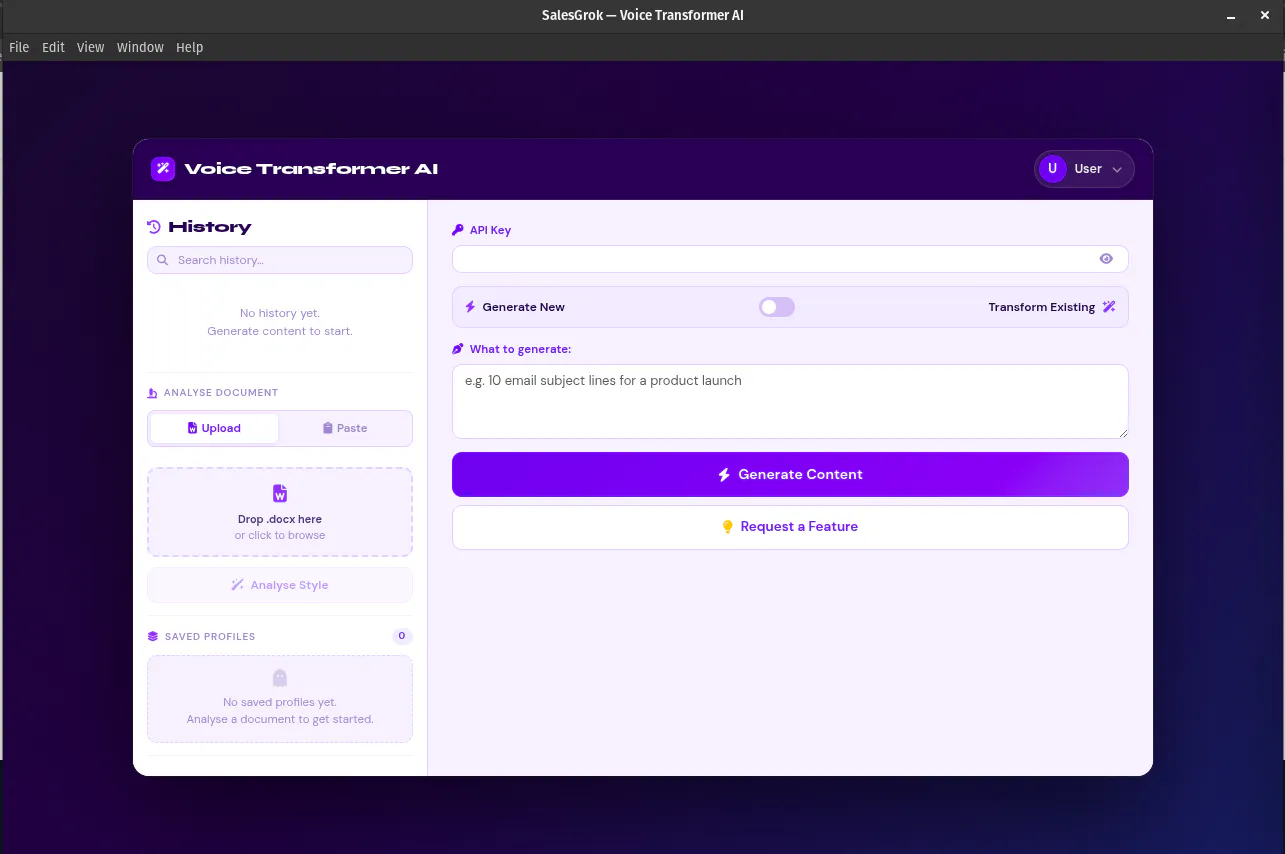
Task: Click the History clock icon
Action: [x=154, y=227]
